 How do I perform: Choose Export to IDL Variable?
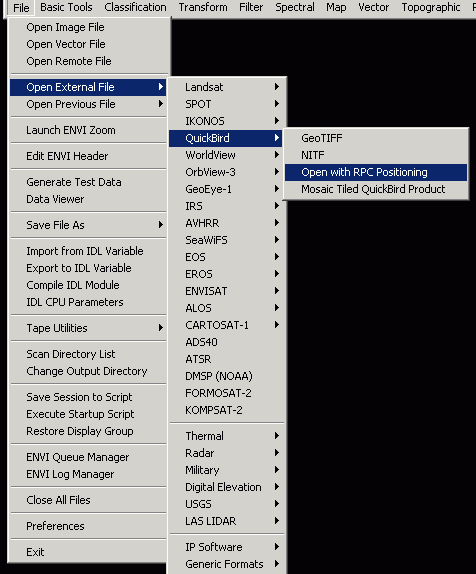[88, 268]
